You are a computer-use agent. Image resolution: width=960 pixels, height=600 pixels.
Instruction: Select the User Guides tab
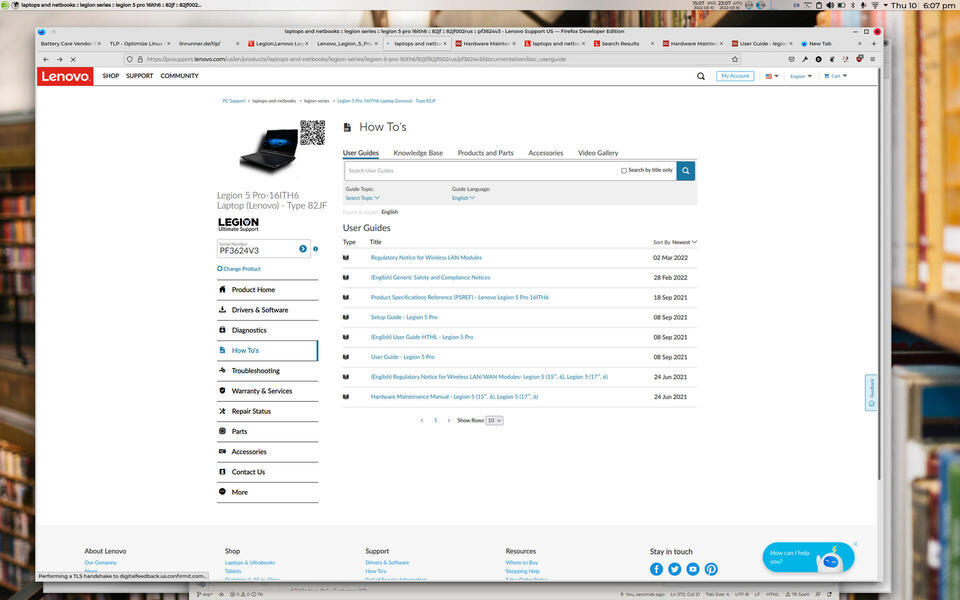click(361, 153)
